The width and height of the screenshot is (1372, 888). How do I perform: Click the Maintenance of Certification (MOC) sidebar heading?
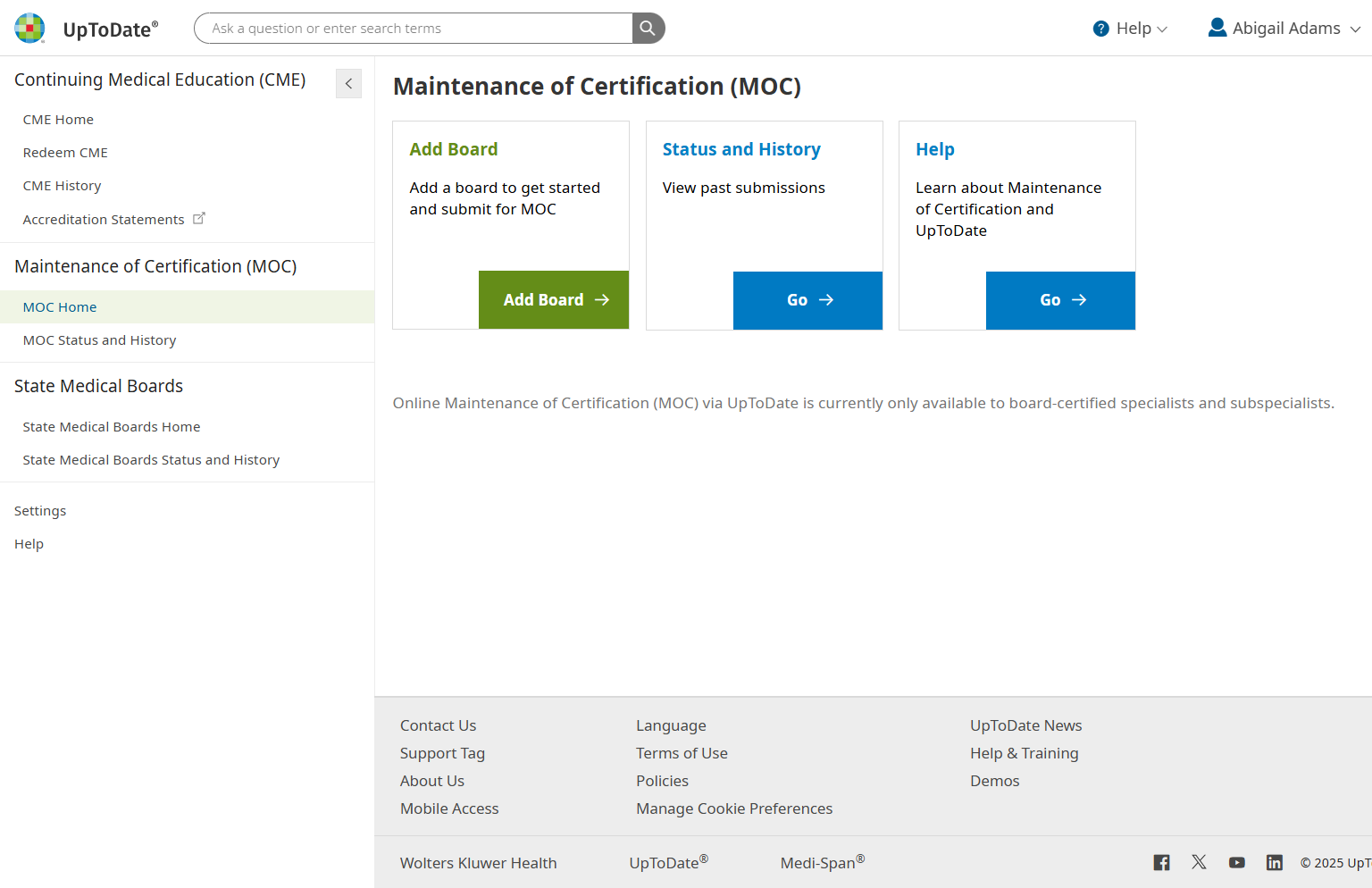tap(155, 266)
